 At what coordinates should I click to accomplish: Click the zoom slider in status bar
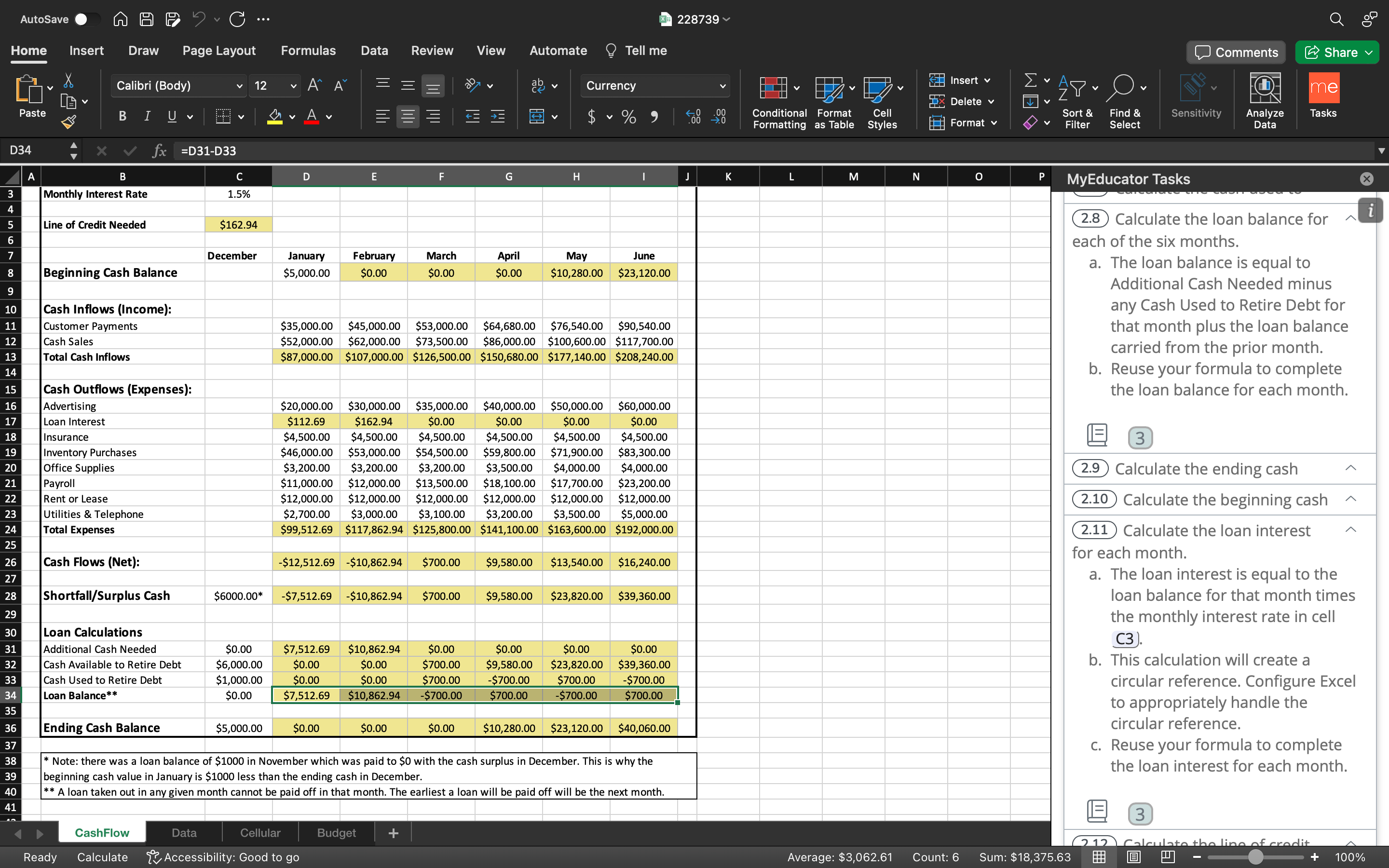[x=1255, y=857]
